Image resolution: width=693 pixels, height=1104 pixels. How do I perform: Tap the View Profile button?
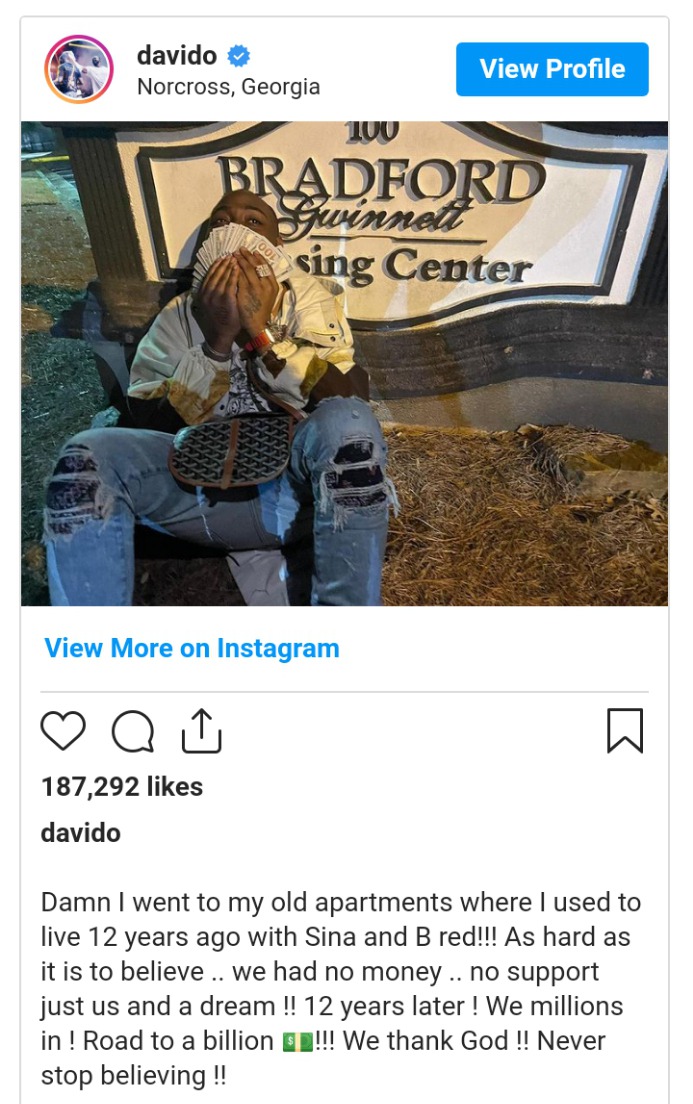552,69
